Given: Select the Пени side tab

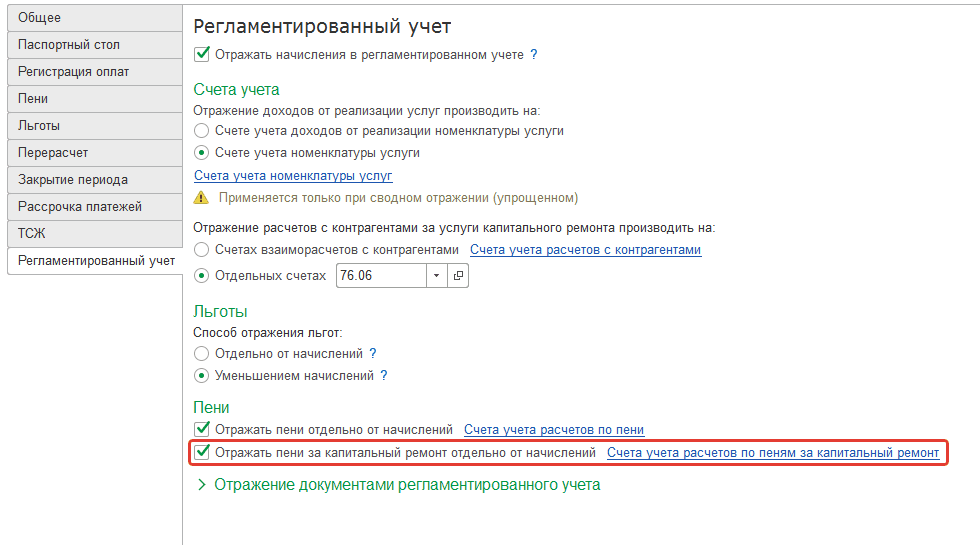Looking at the screenshot, I should click(x=95, y=99).
